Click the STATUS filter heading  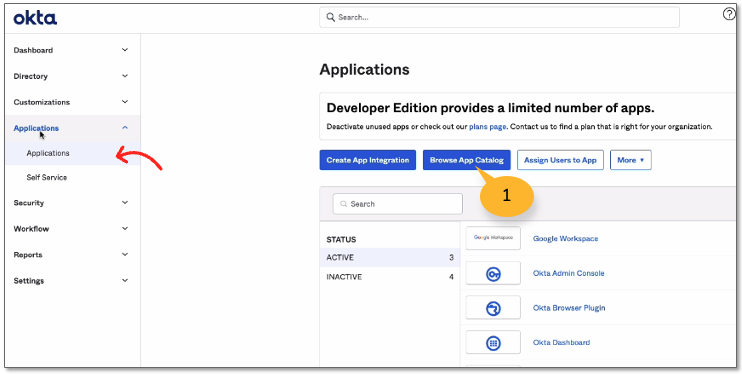tap(341, 240)
